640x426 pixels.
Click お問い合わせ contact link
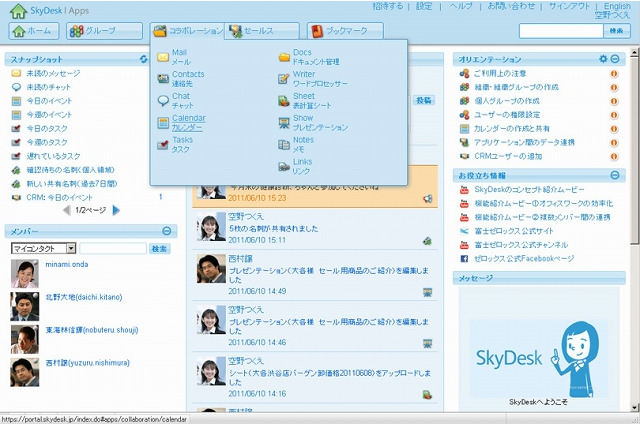click(511, 6)
